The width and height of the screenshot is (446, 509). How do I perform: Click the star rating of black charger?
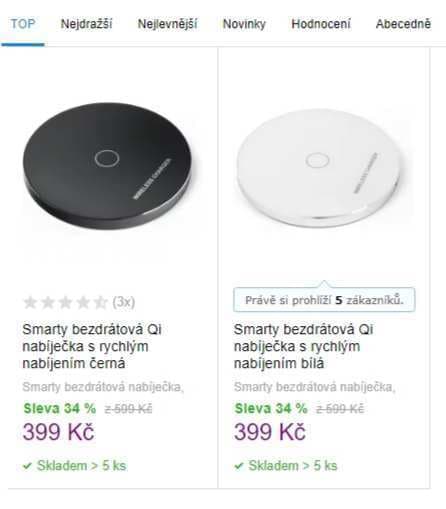click(65, 302)
